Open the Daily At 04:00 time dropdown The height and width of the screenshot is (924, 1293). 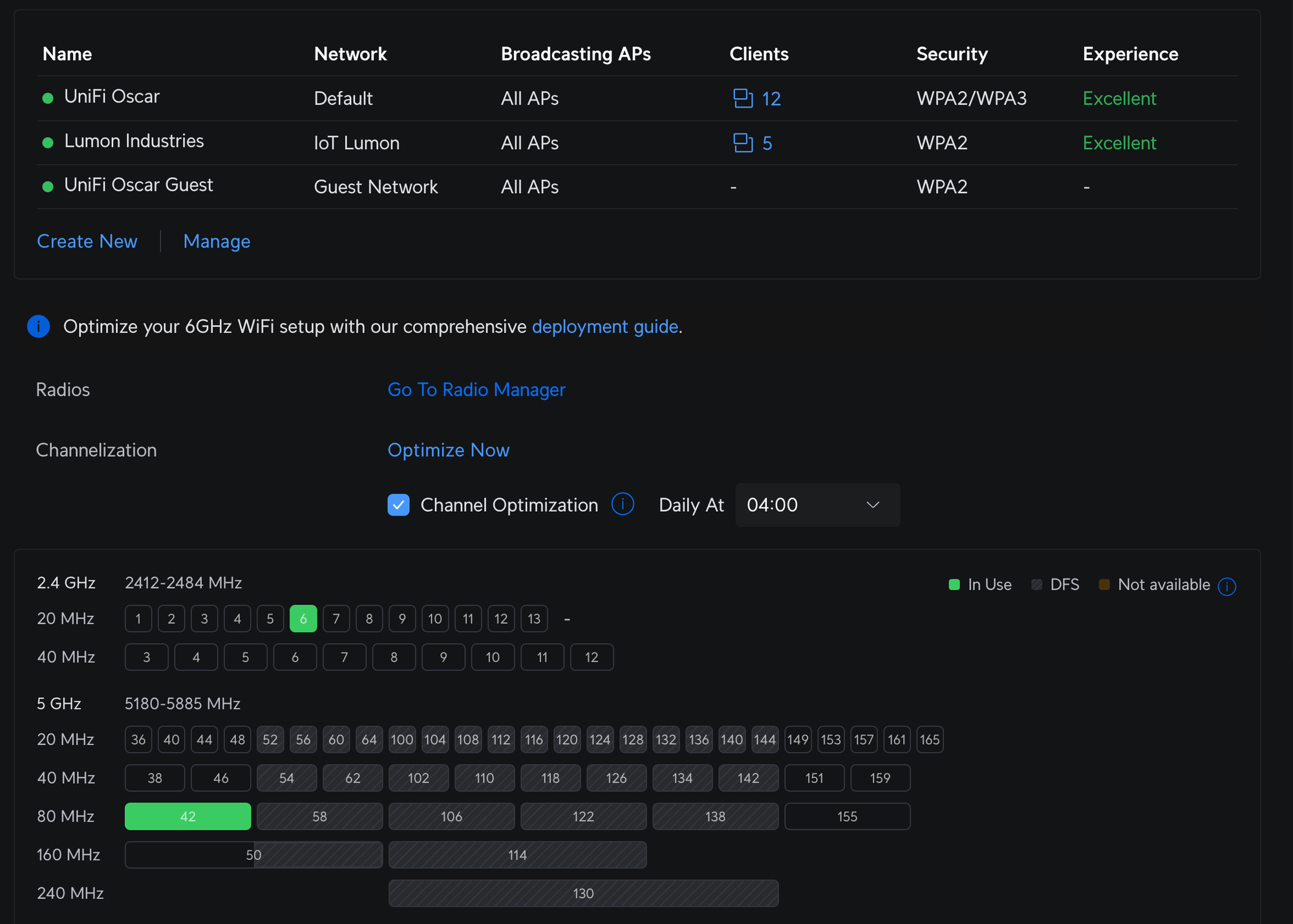[x=817, y=505]
